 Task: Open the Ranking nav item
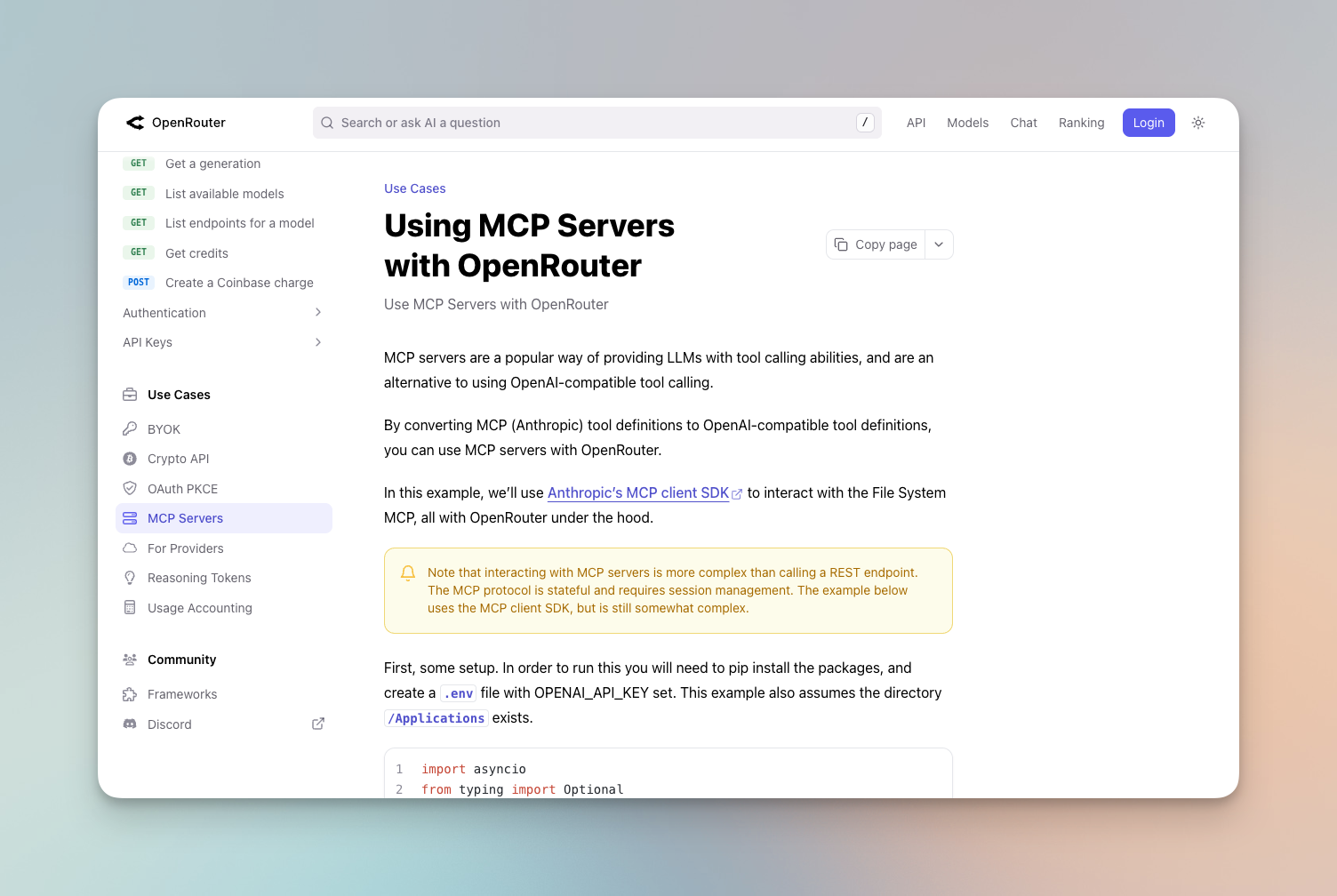pyautogui.click(x=1082, y=123)
